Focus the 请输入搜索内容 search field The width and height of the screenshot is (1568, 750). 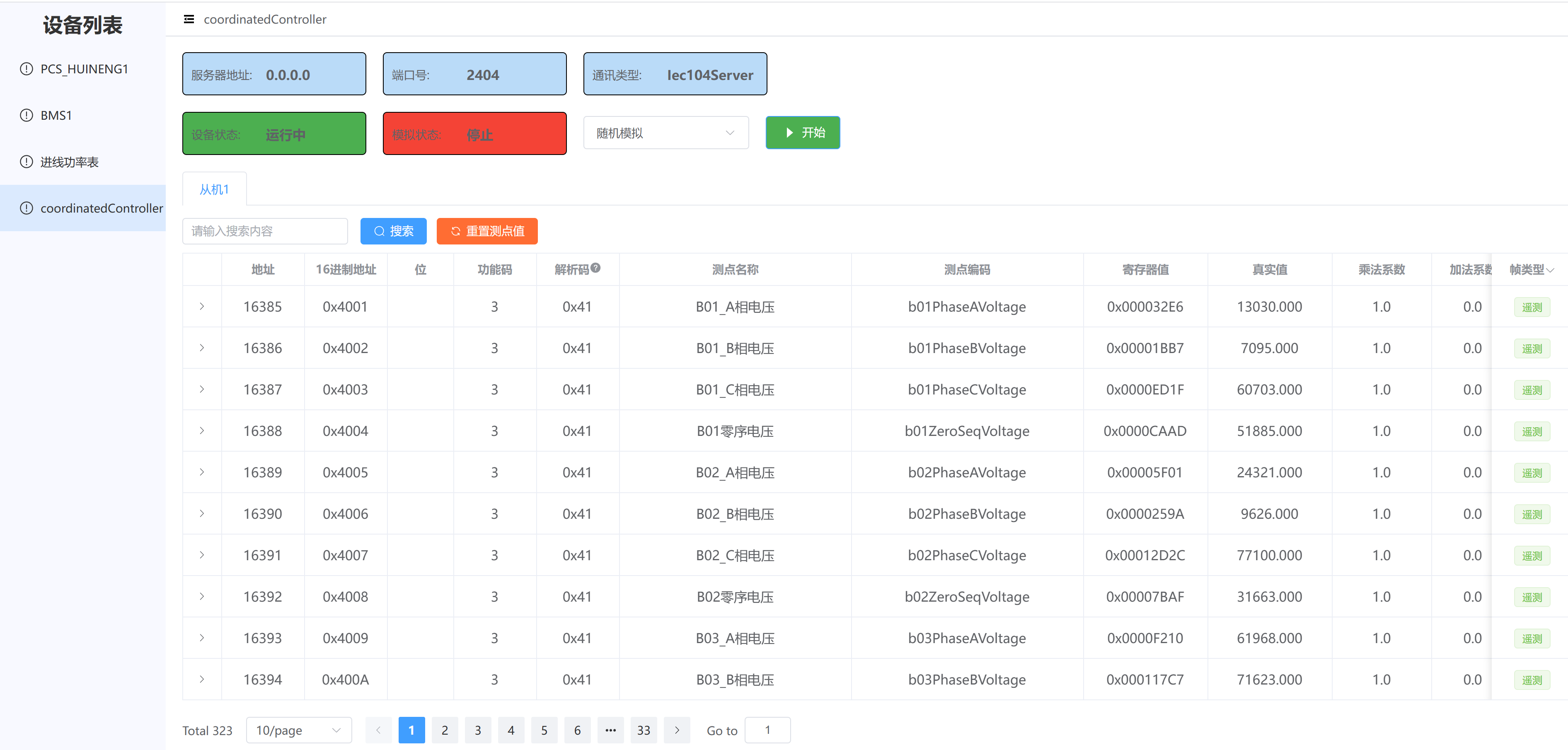point(265,231)
